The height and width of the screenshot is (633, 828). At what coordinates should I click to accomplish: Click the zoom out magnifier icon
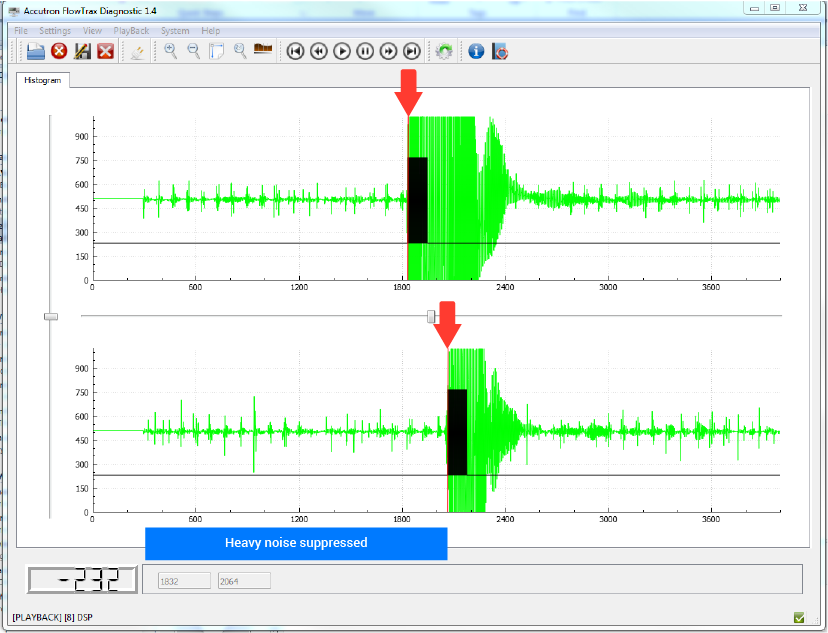(x=193, y=51)
